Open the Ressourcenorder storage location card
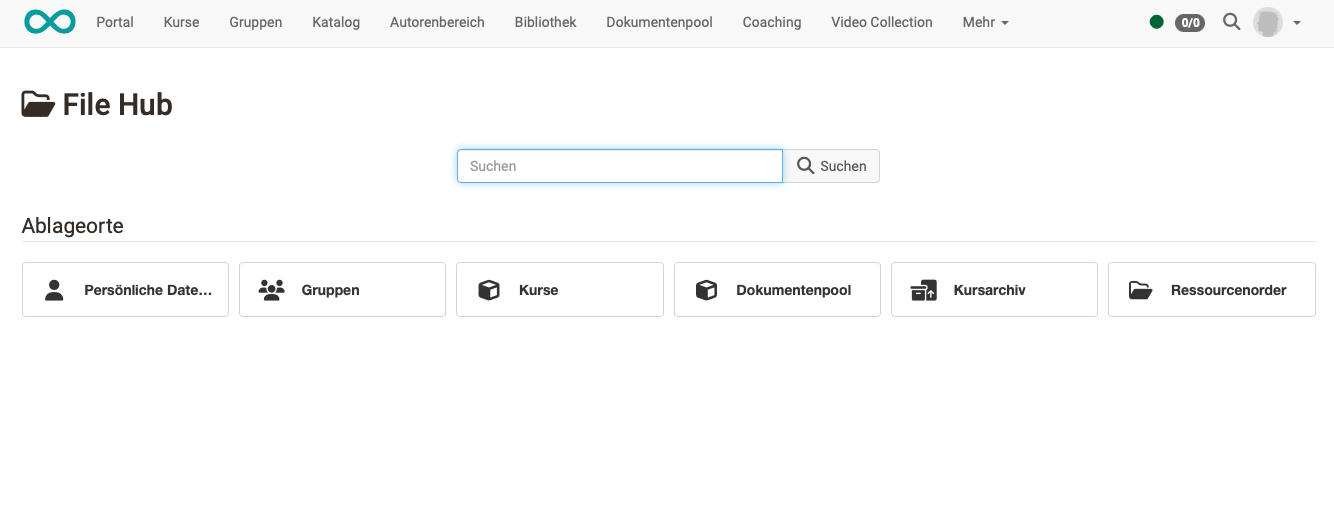 (x=1212, y=290)
